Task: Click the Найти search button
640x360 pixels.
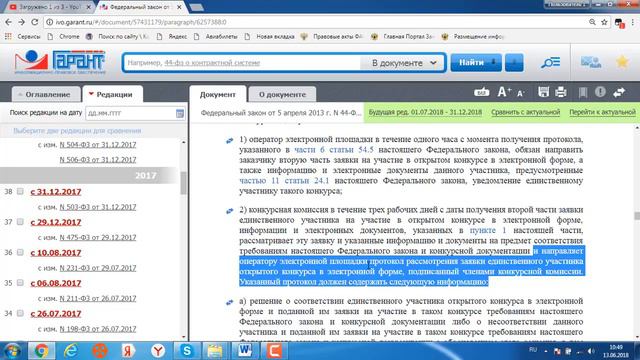Action: click(x=471, y=62)
